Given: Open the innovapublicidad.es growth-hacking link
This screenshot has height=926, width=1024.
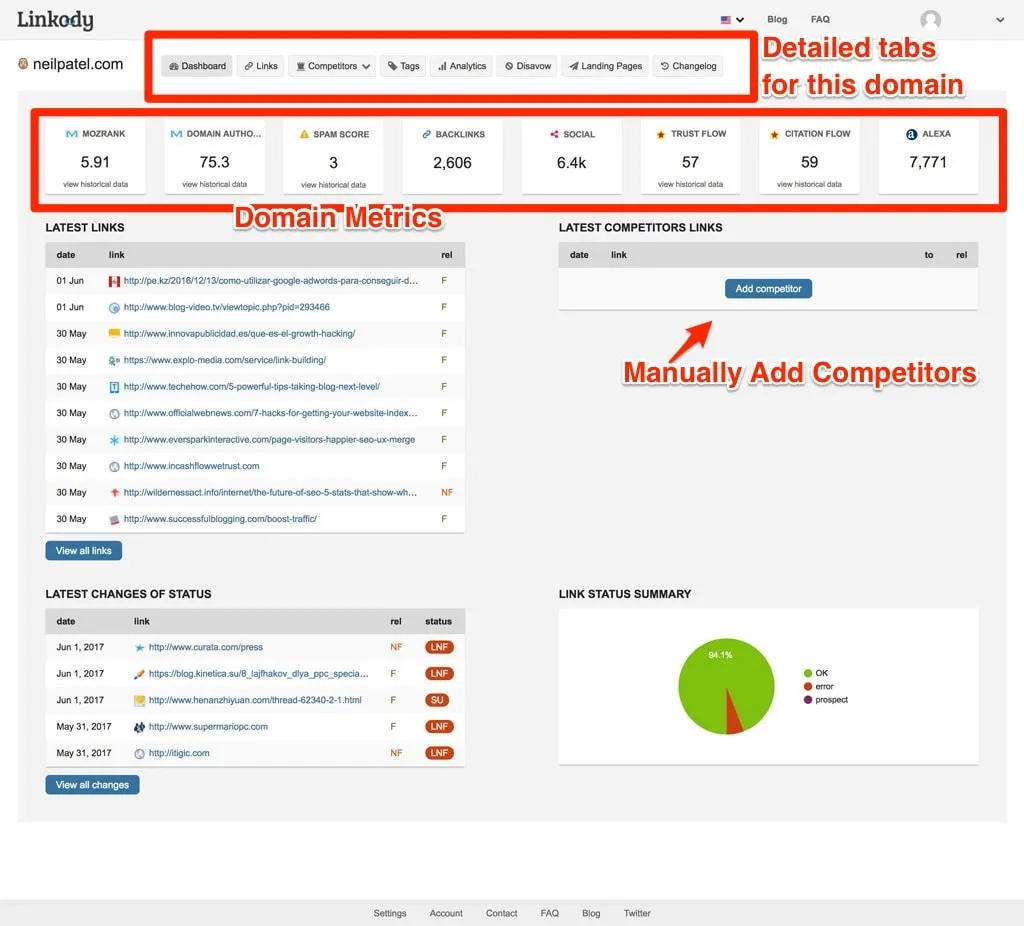Looking at the screenshot, I should click(x=239, y=334).
